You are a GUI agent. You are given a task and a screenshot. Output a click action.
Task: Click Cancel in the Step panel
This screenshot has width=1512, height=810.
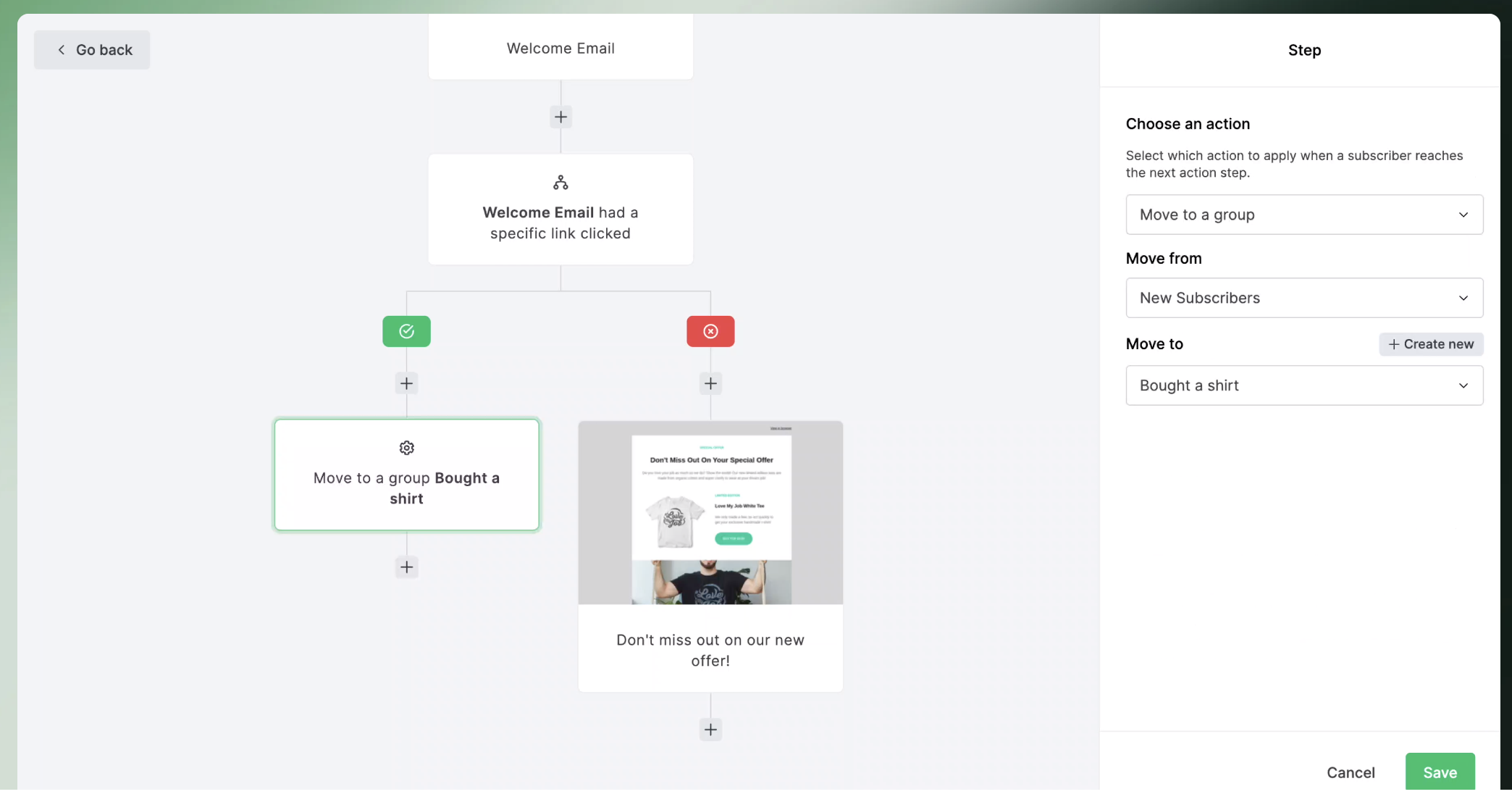pos(1351,772)
